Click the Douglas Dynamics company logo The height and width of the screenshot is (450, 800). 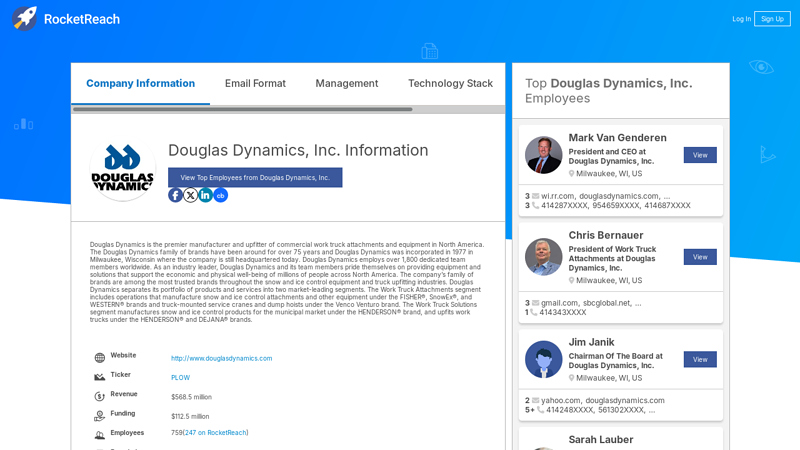tap(122, 170)
